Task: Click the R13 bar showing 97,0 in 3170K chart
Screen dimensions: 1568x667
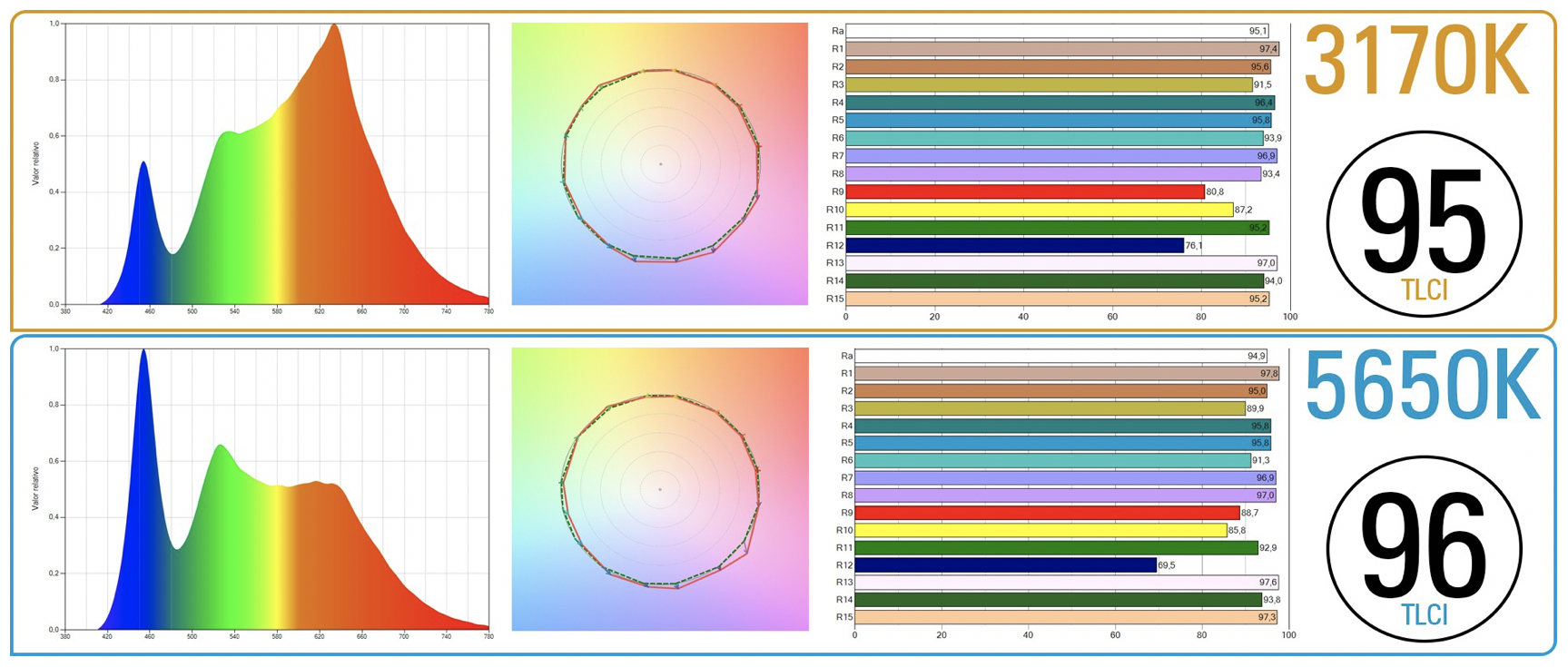Action: click(x=1060, y=263)
